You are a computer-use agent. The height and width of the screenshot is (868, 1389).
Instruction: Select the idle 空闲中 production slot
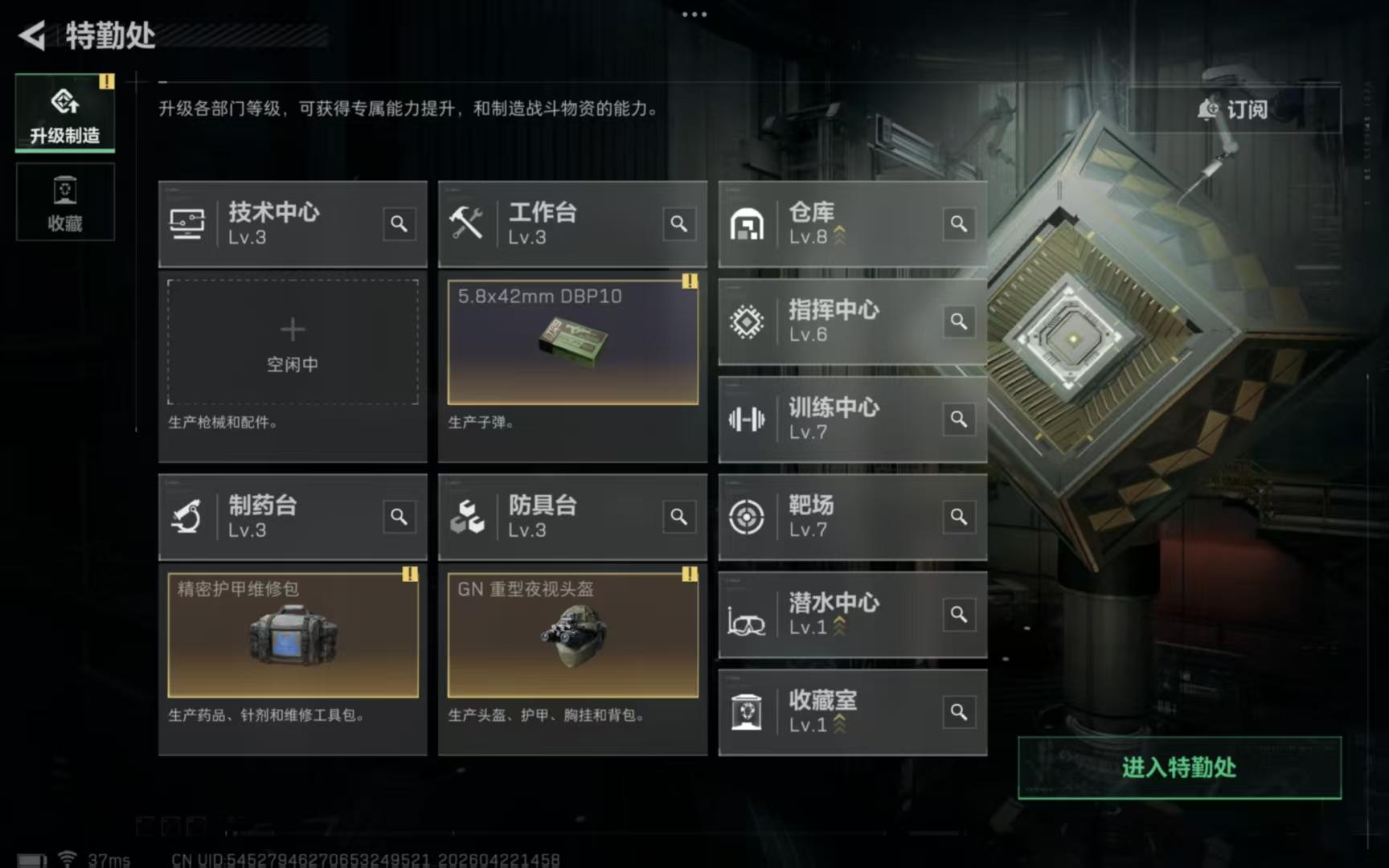point(293,342)
